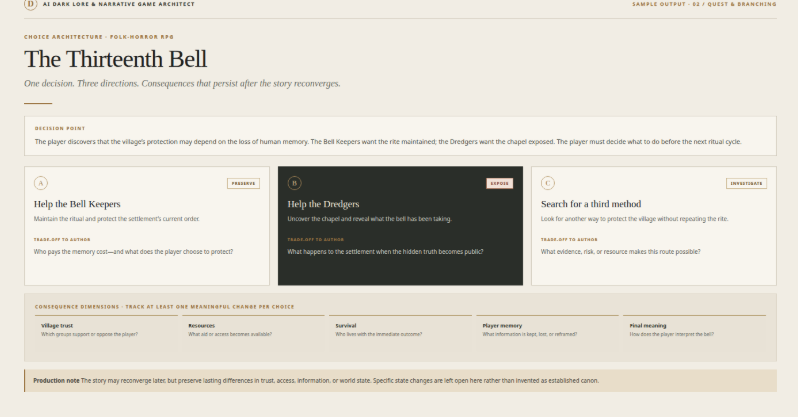Click How does the player interpret the bell
The width and height of the screenshot is (798, 417).
672,335
